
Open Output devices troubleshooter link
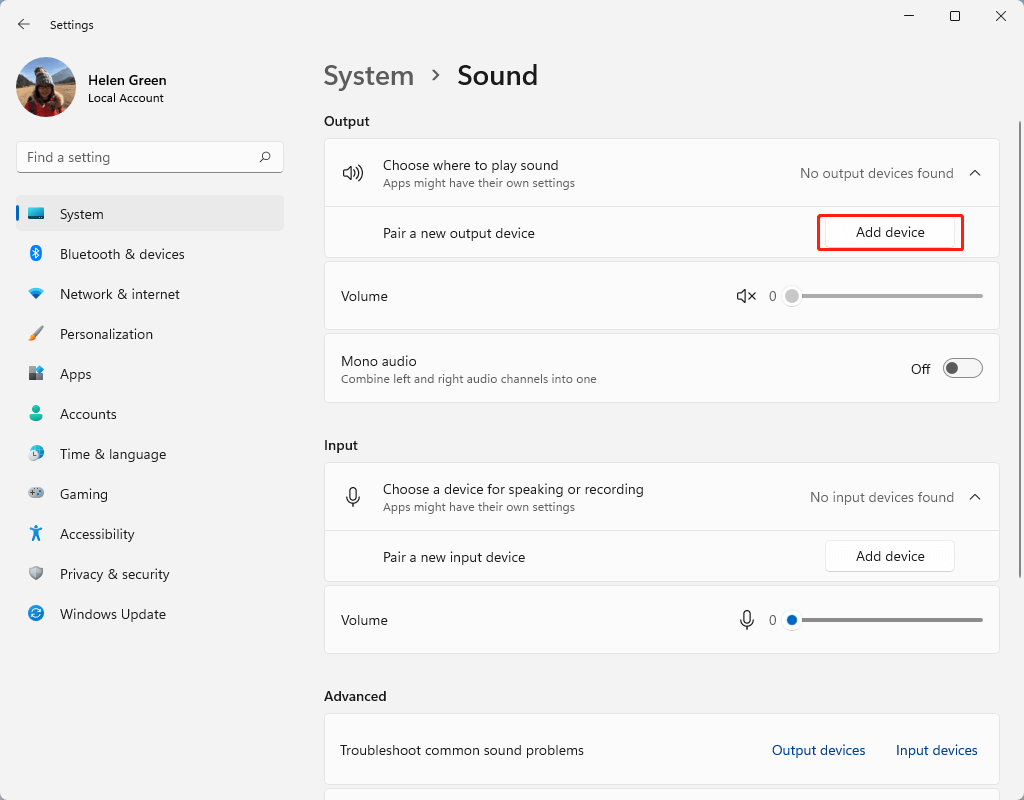pyautogui.click(x=818, y=750)
